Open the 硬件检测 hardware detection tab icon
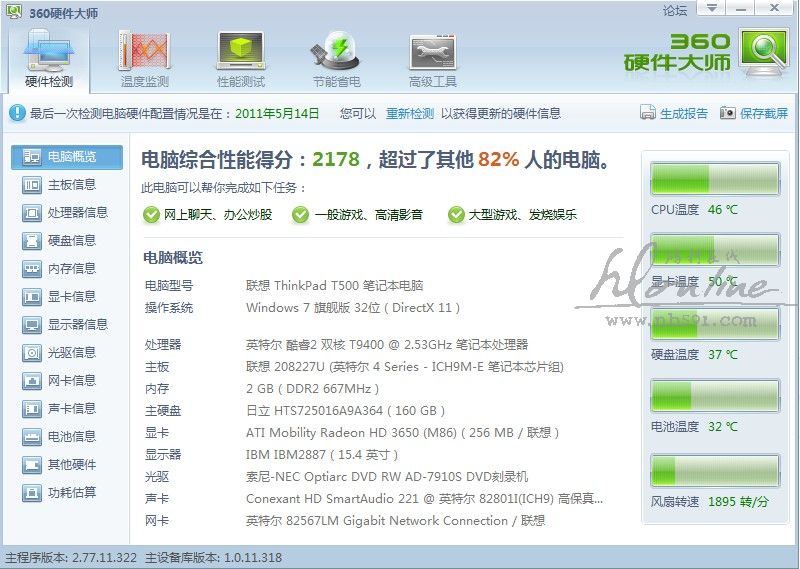 pyautogui.click(x=48, y=51)
